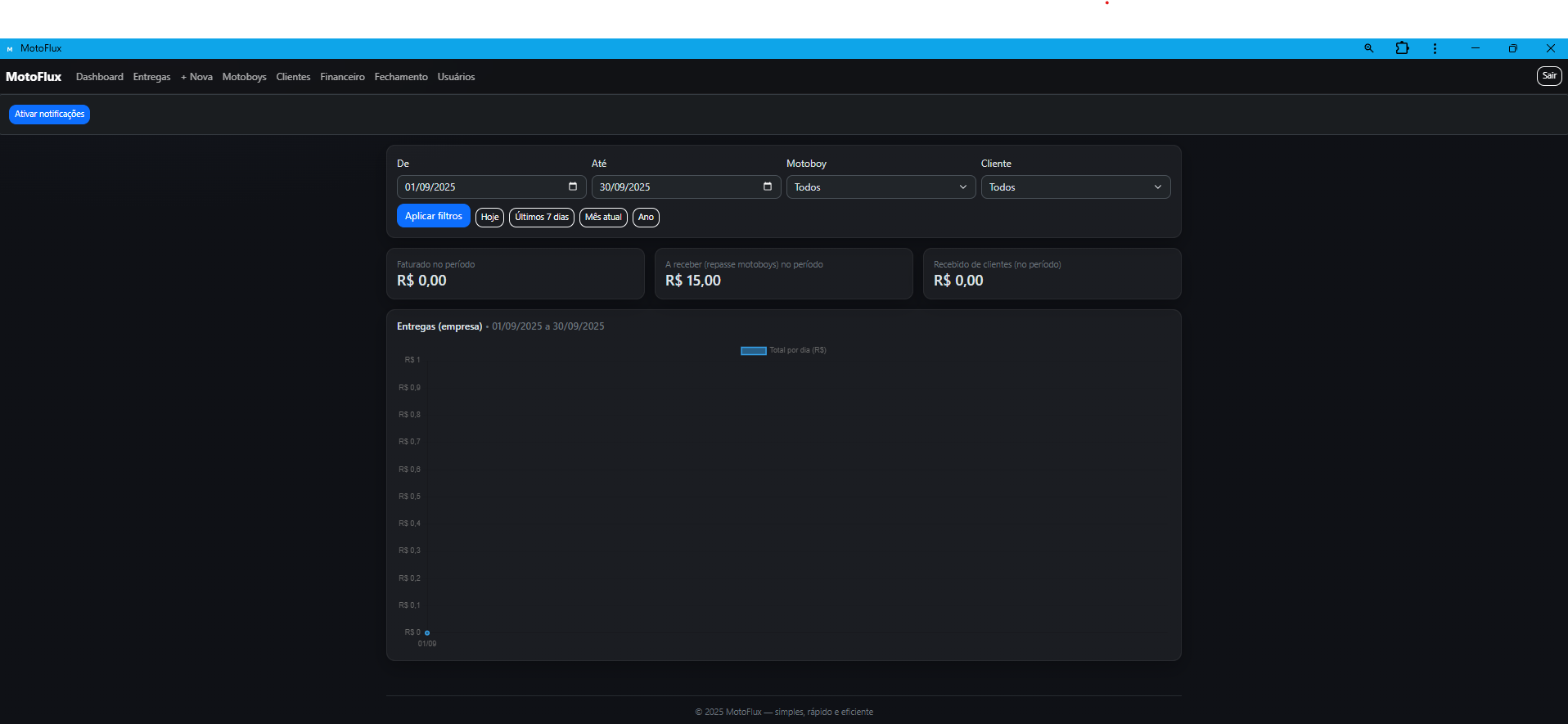Open the three-dot app menu
The width and height of the screenshot is (1568, 724).
(x=1435, y=48)
